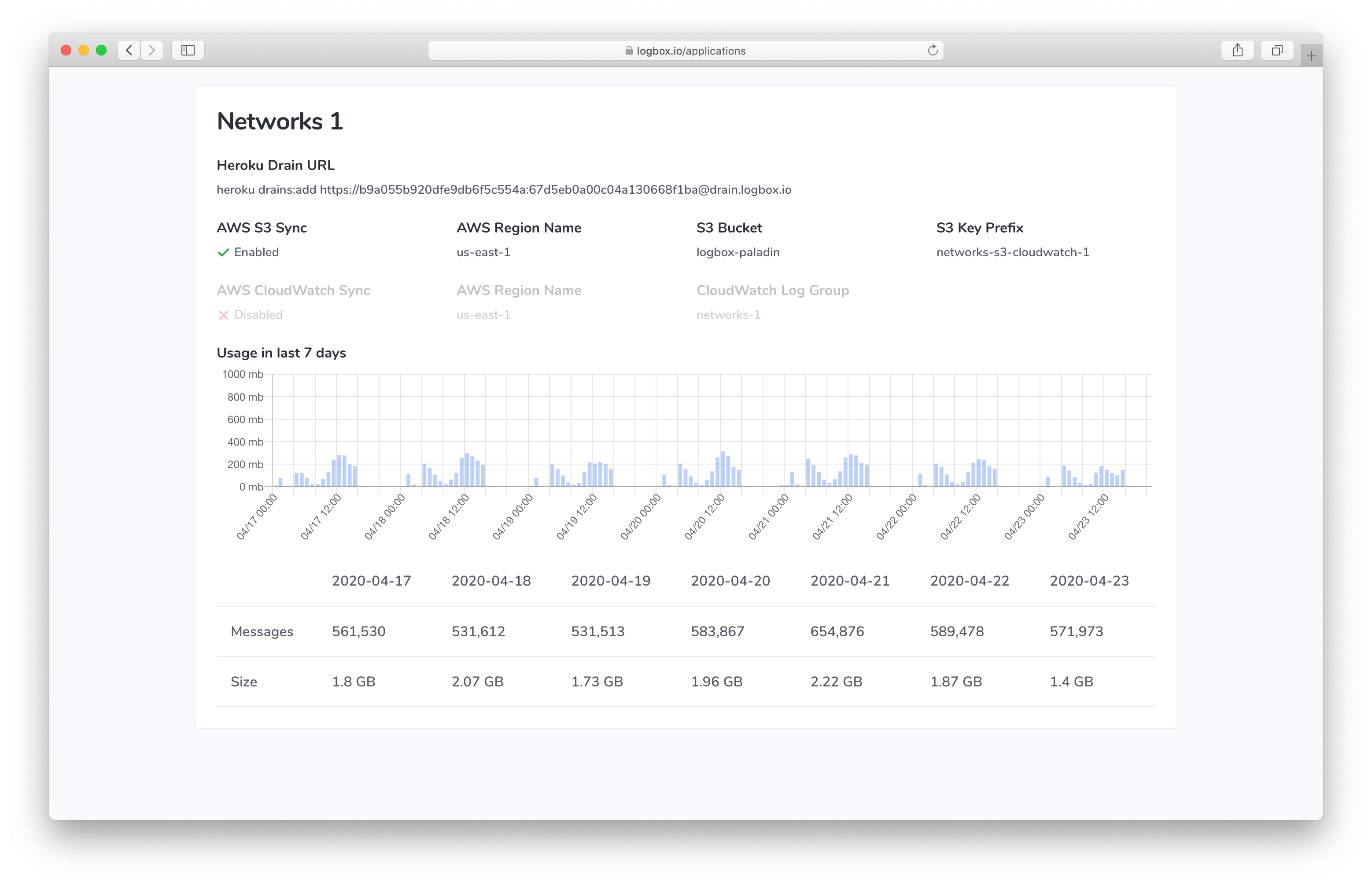Click the 2020-04-23 column header
Screen dimensions: 1372x885
pyautogui.click(x=1089, y=580)
